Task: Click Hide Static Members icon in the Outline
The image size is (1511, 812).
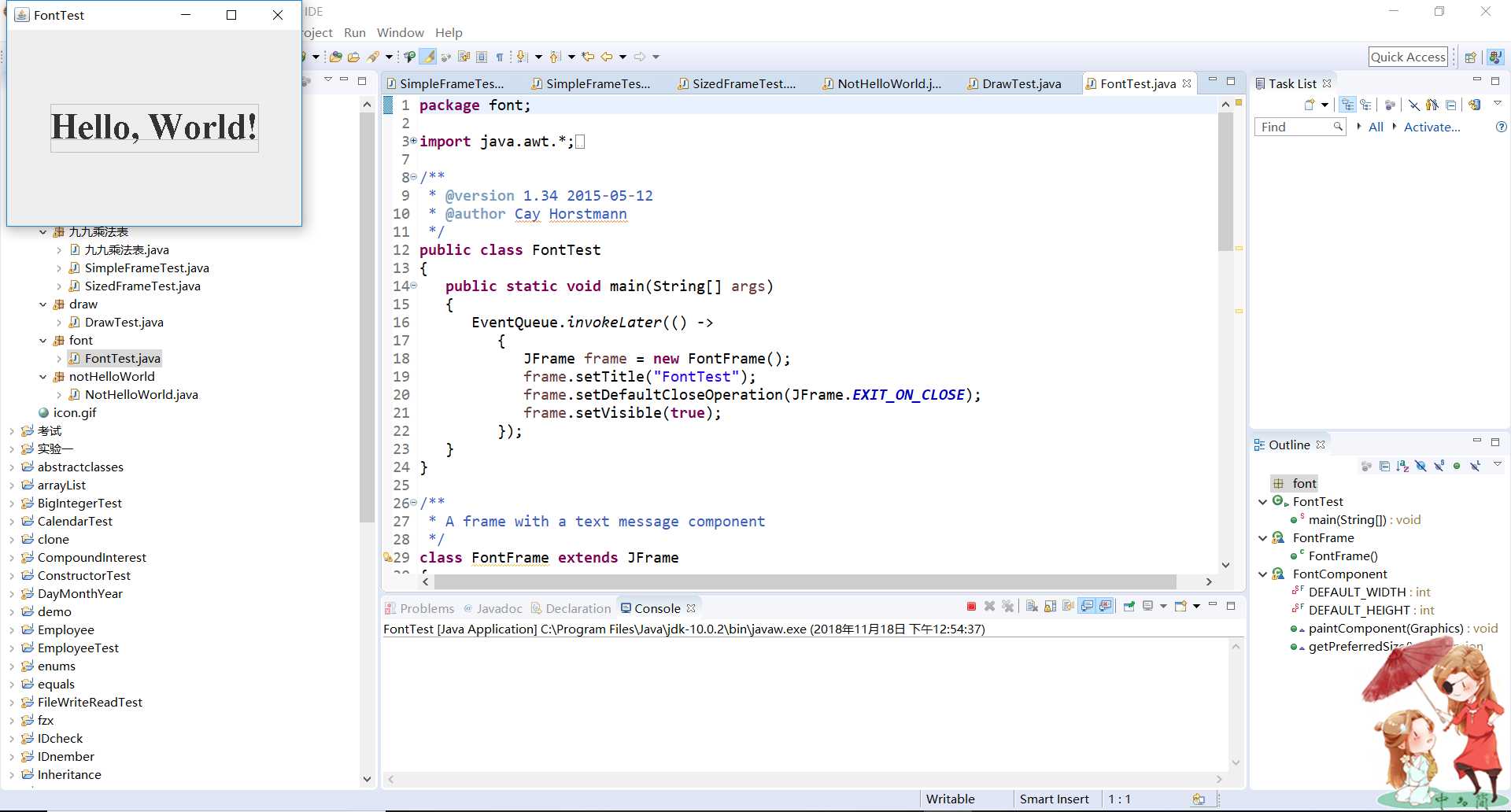Action: coord(1439,466)
